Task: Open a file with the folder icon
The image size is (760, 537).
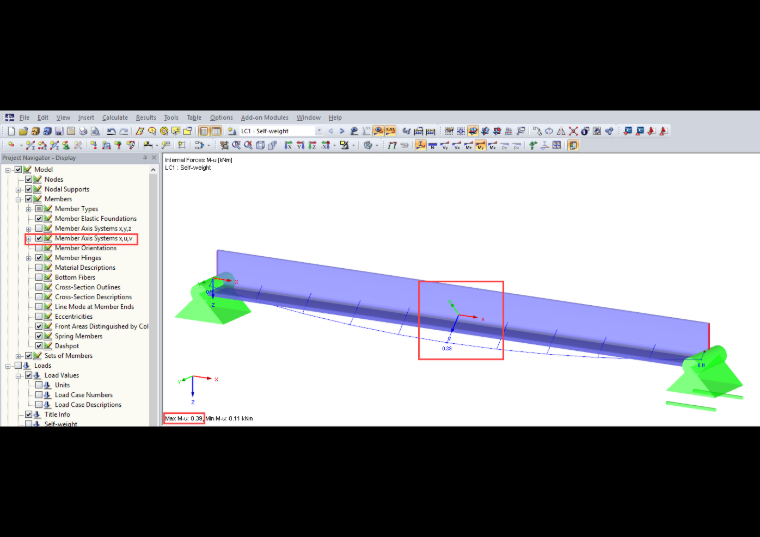Action: click(x=23, y=131)
